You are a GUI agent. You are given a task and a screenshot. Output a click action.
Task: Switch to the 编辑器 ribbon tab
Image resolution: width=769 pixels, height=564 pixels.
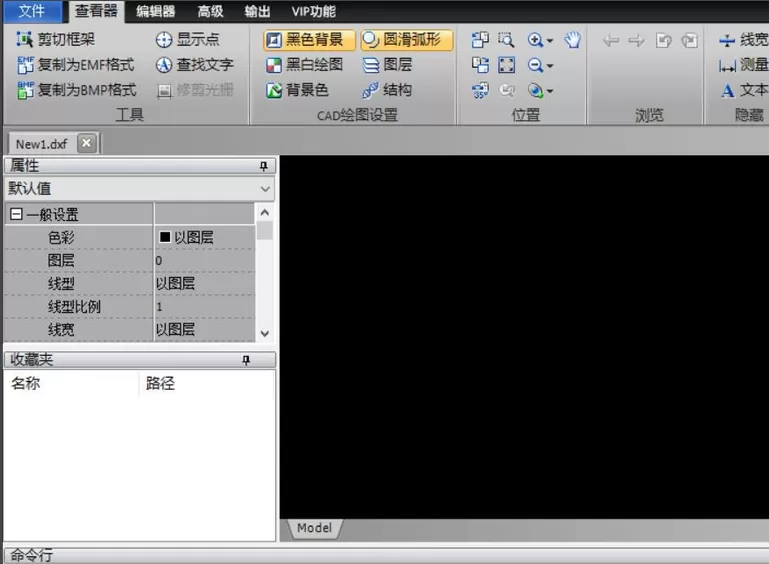click(155, 11)
